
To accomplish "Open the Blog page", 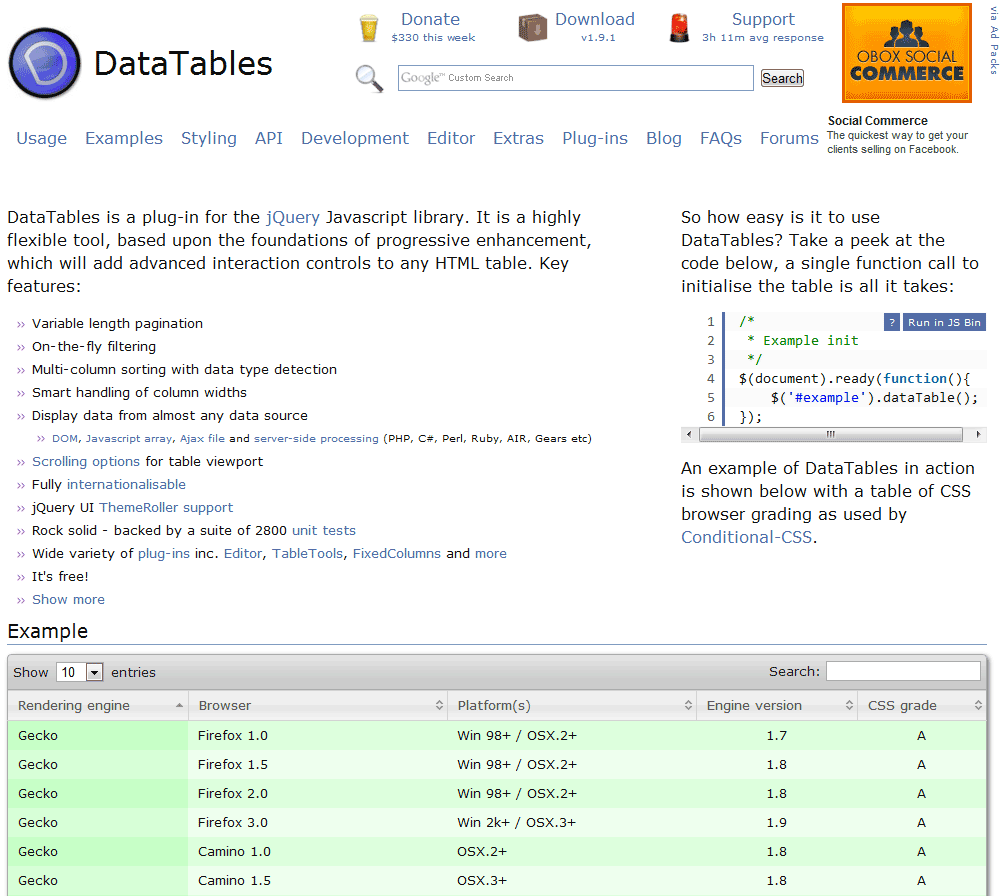I will pyautogui.click(x=664, y=139).
